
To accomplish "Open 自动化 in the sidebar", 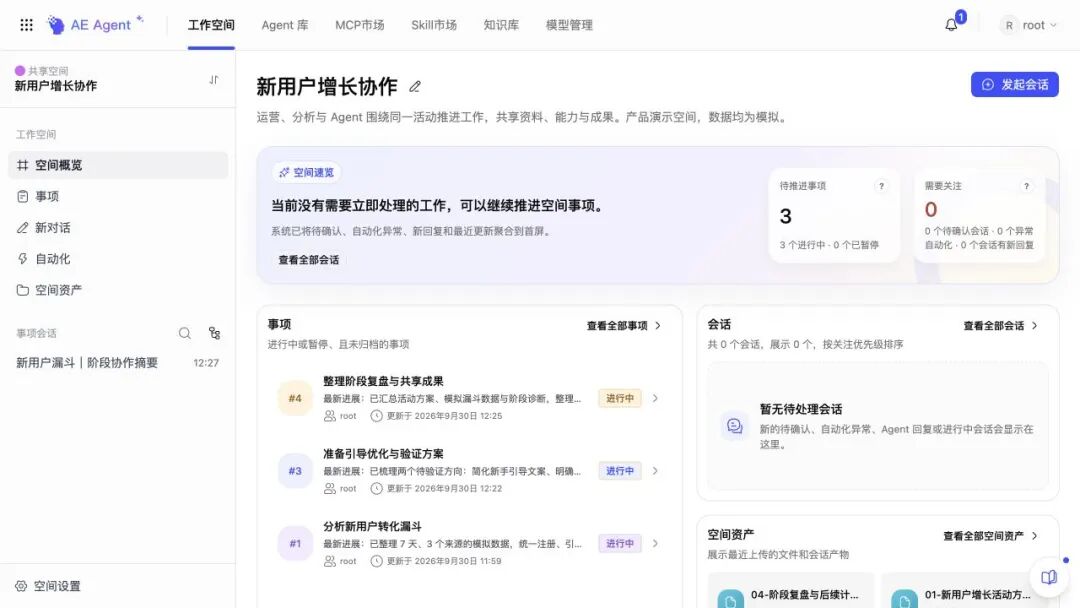I will pos(118,259).
